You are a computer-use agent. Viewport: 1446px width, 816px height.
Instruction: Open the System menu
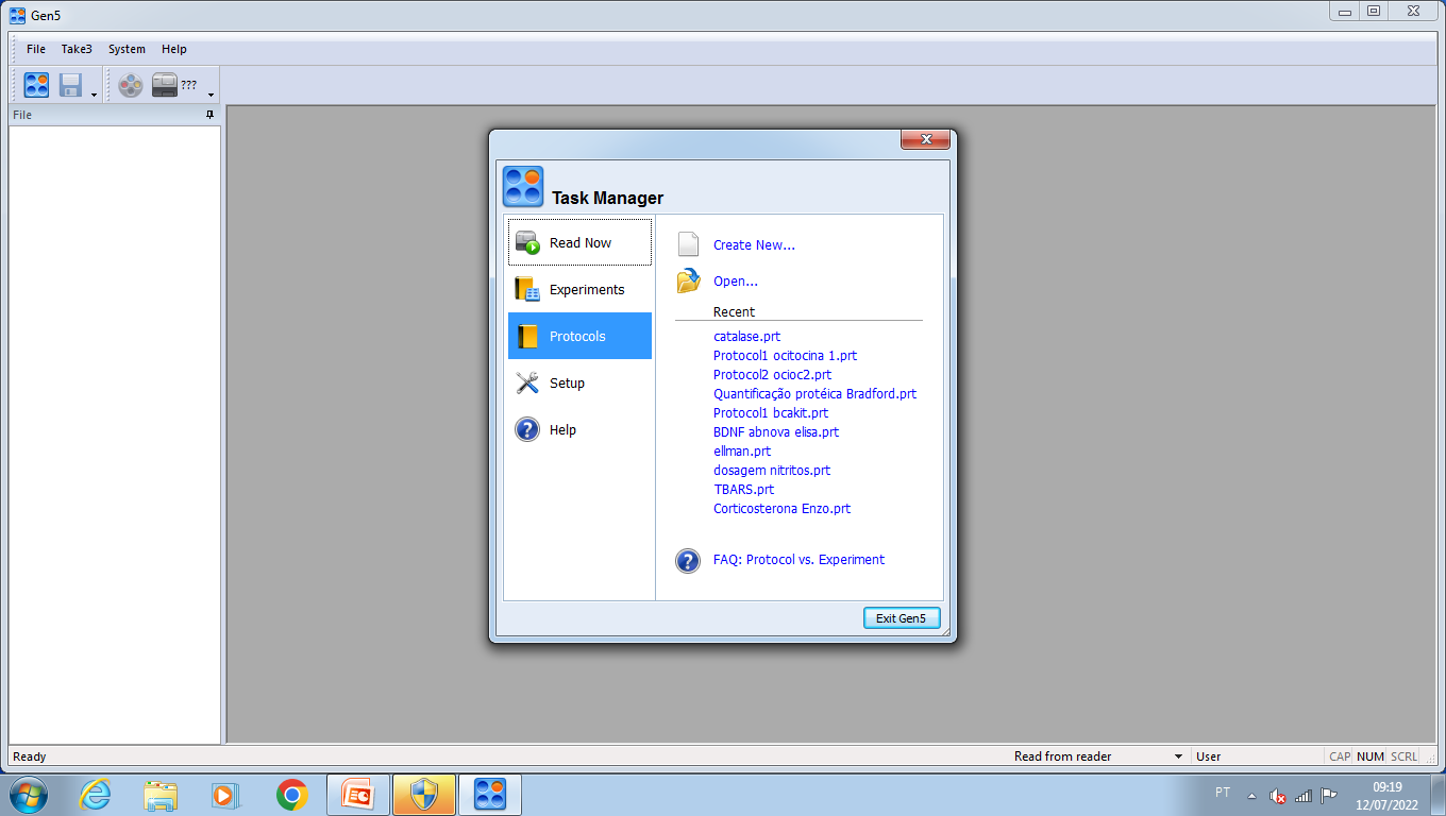(x=127, y=49)
